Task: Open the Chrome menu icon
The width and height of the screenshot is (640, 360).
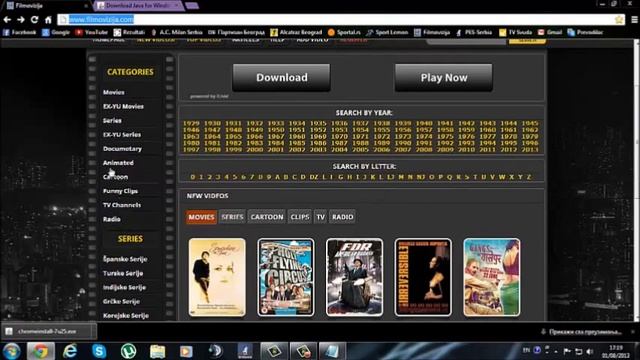Action: pyautogui.click(x=634, y=19)
